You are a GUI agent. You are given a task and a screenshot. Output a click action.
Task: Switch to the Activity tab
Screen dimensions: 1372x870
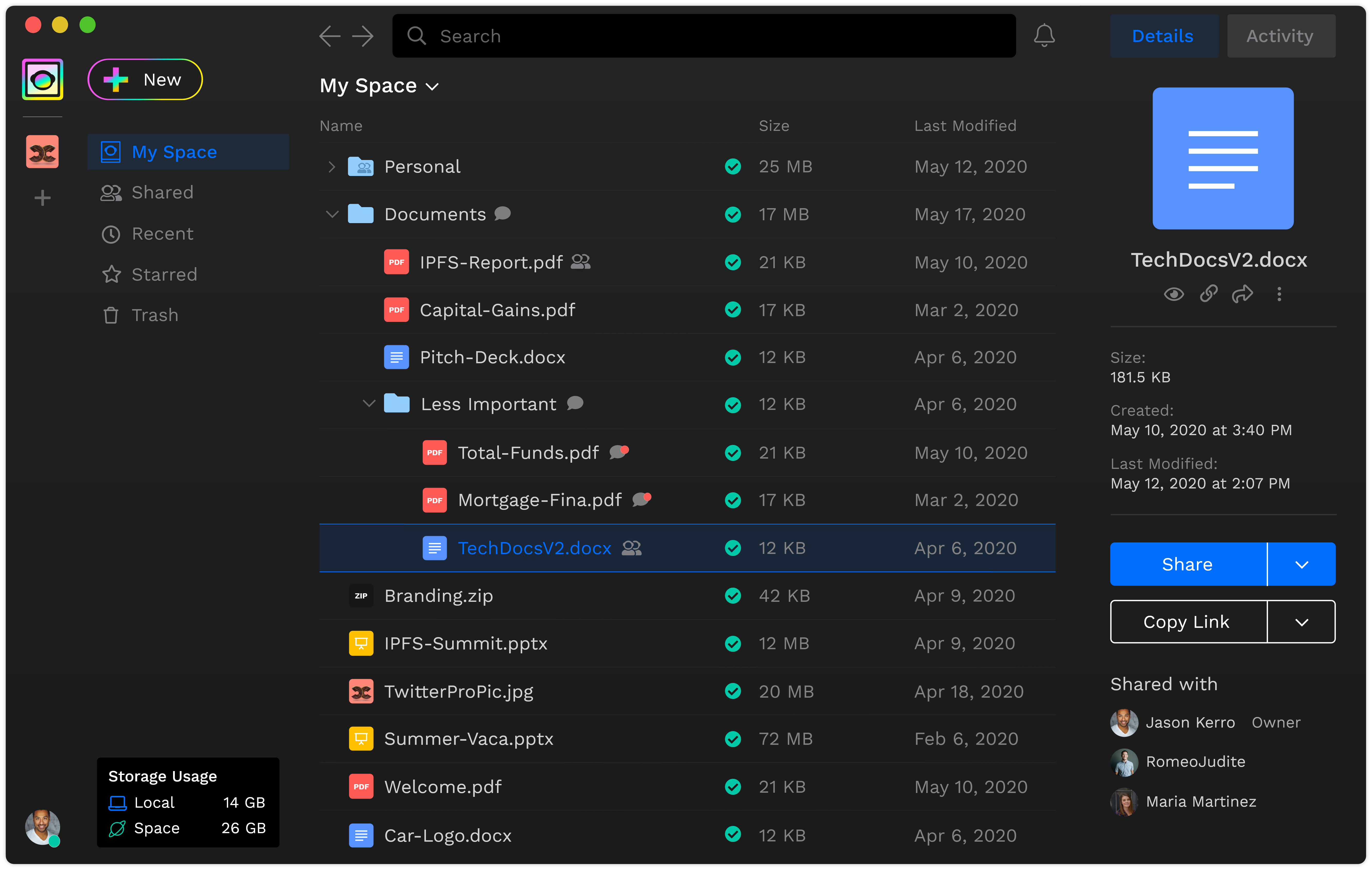[1280, 35]
